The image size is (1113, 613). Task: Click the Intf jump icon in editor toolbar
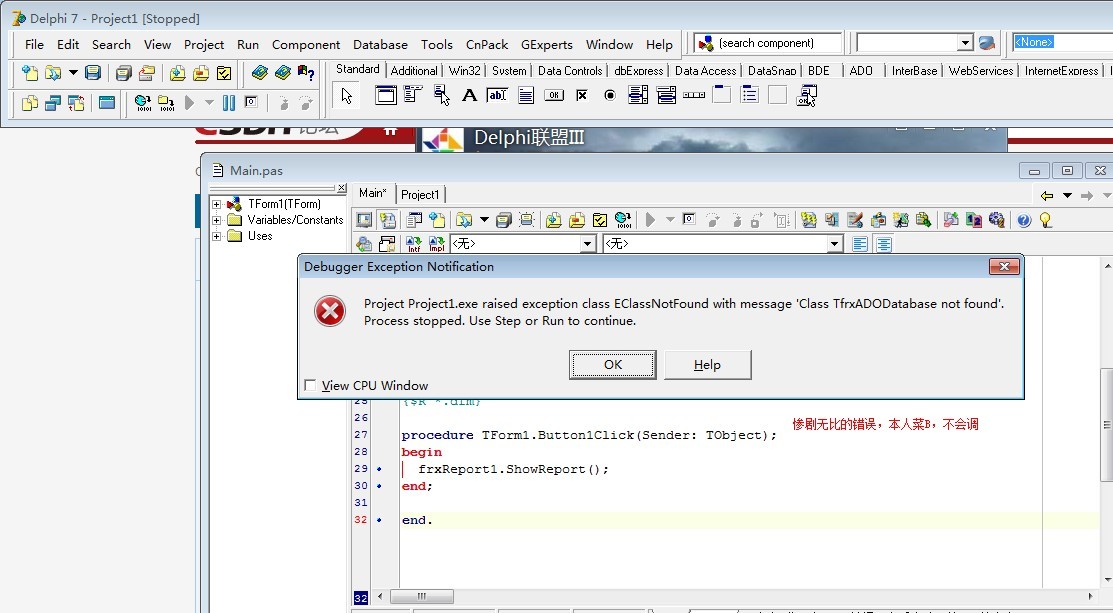pyautogui.click(x=414, y=244)
